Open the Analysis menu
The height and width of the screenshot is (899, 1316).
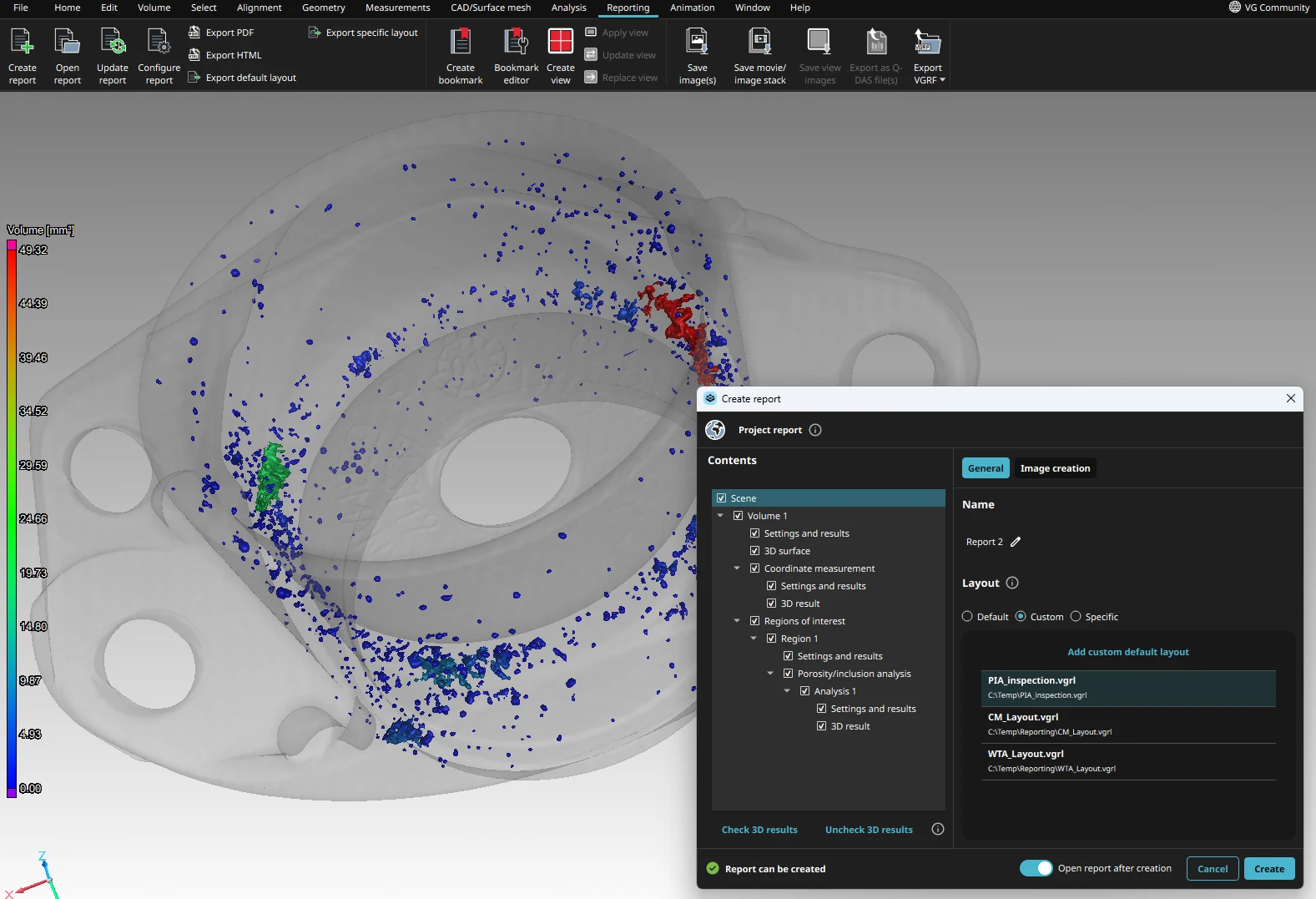(568, 8)
